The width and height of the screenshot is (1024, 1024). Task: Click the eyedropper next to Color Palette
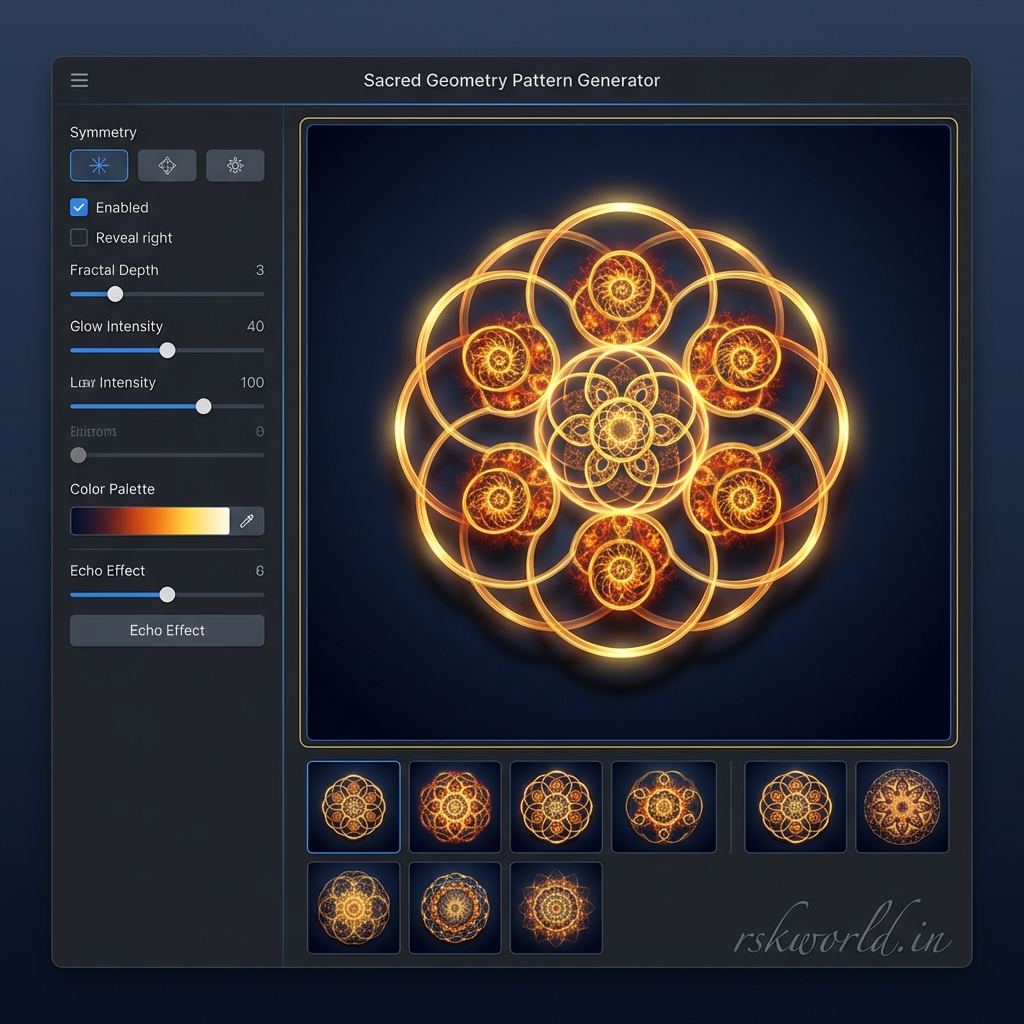click(x=247, y=520)
